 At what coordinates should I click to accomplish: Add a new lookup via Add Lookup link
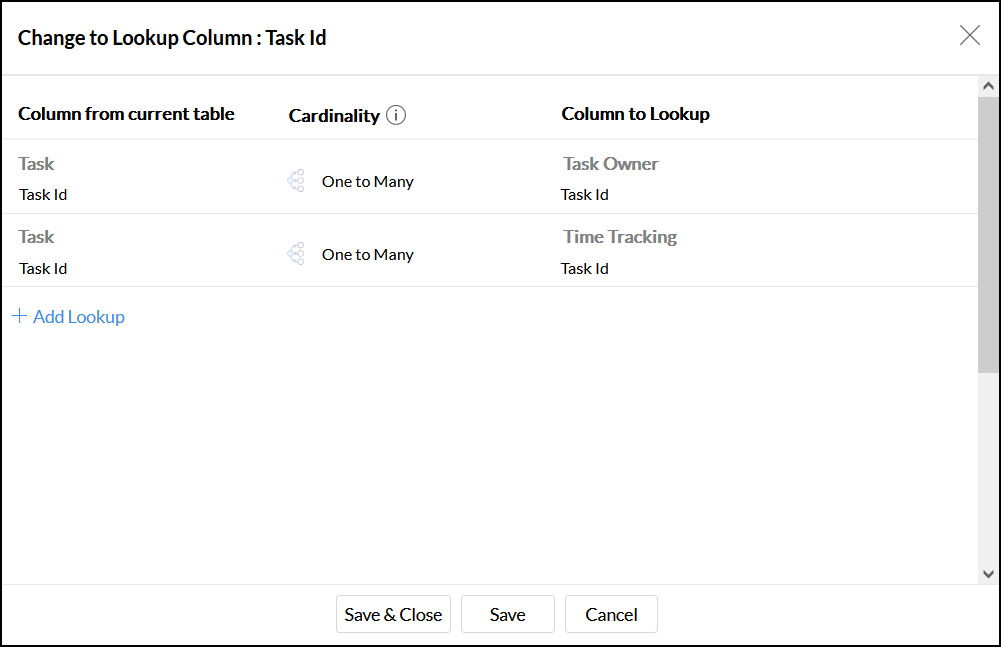[x=78, y=317]
